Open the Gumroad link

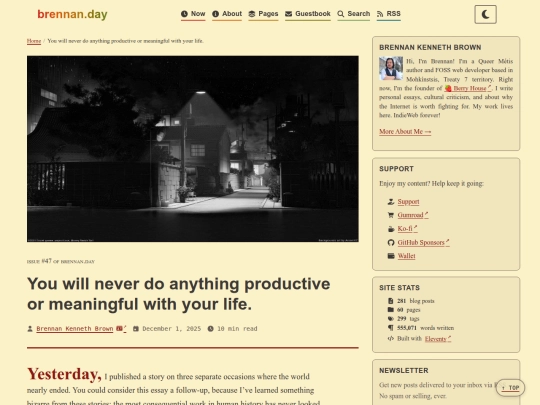pyautogui.click(x=413, y=215)
